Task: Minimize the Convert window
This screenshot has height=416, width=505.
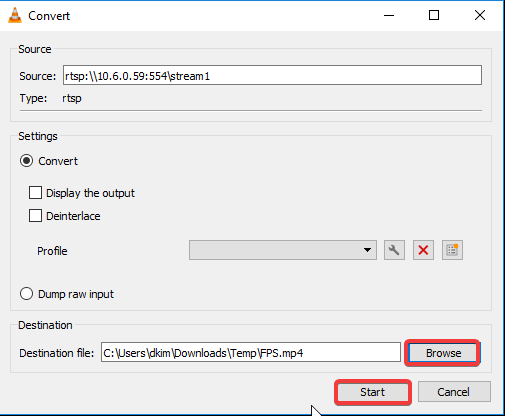Action: tap(389, 15)
